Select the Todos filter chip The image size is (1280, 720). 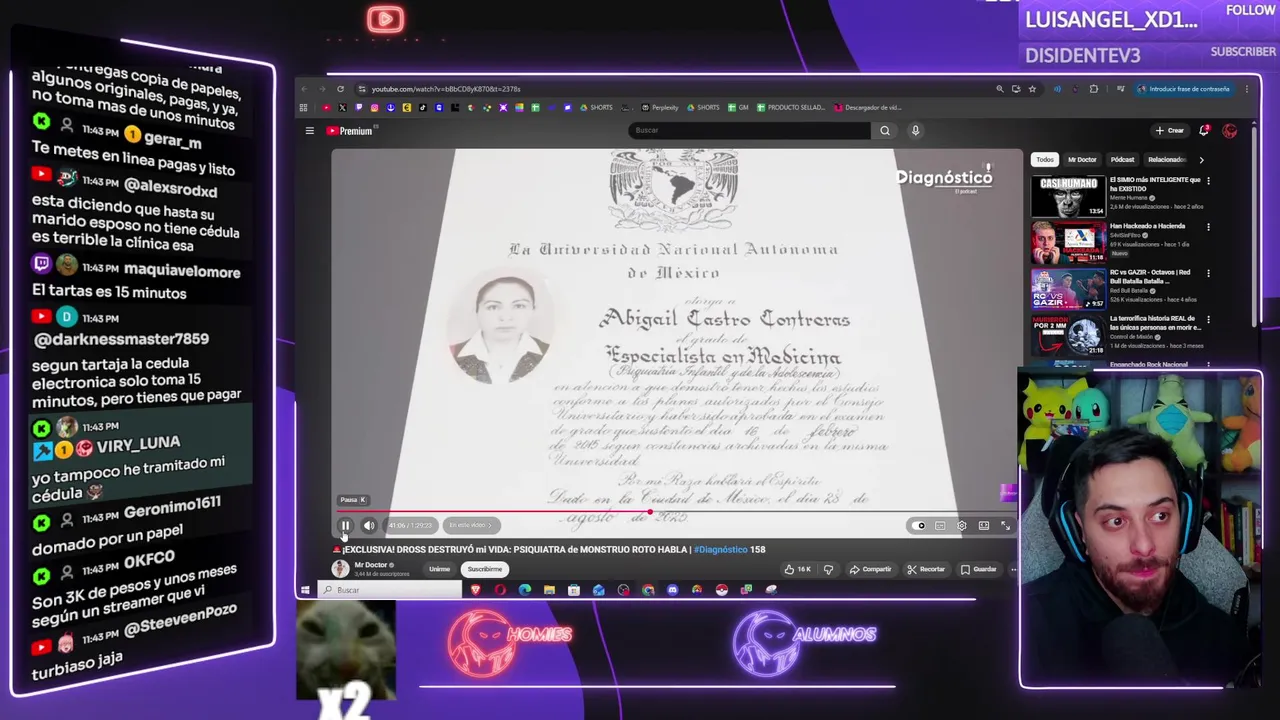coord(1045,159)
